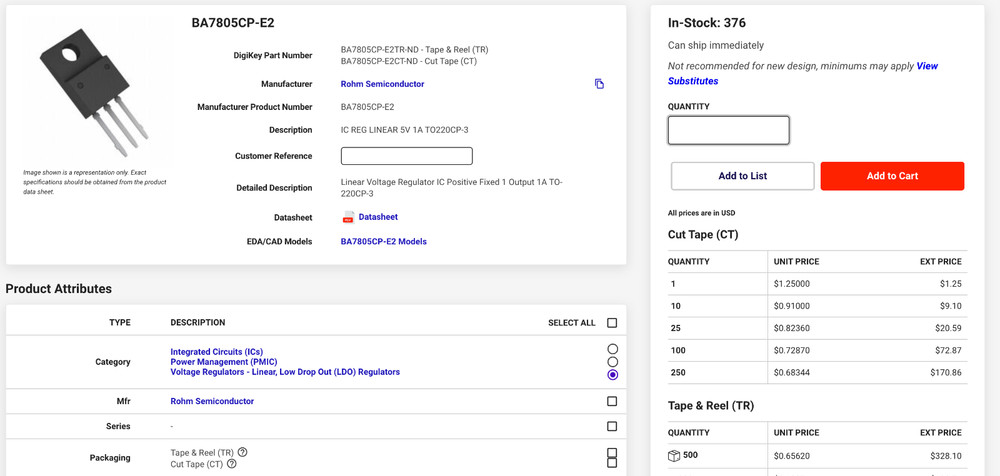Viewport: 1000px width, 476px height.
Task: Click the BA7805CP-E2 product title
Action: [233, 23]
